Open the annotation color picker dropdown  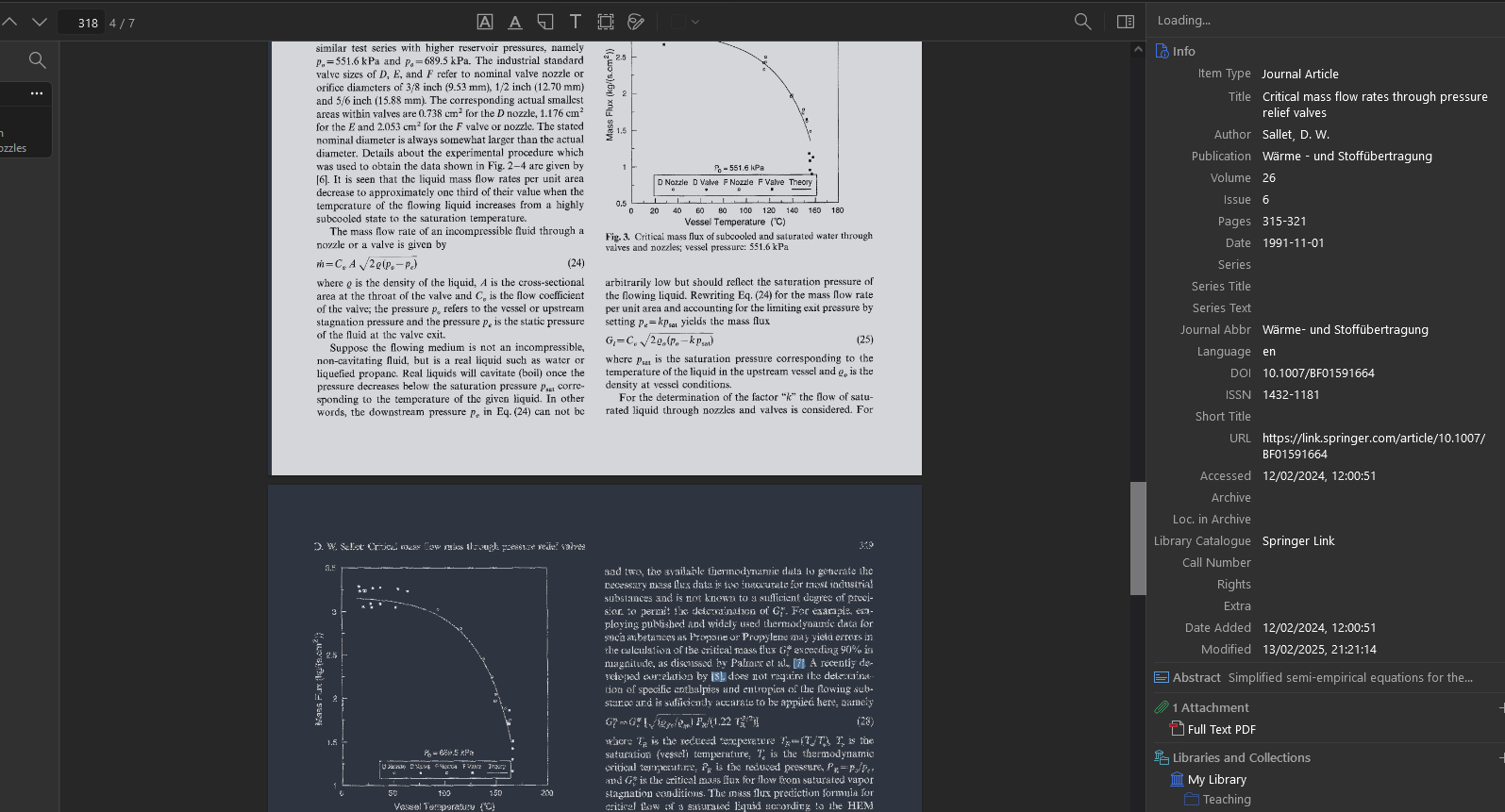(x=686, y=22)
